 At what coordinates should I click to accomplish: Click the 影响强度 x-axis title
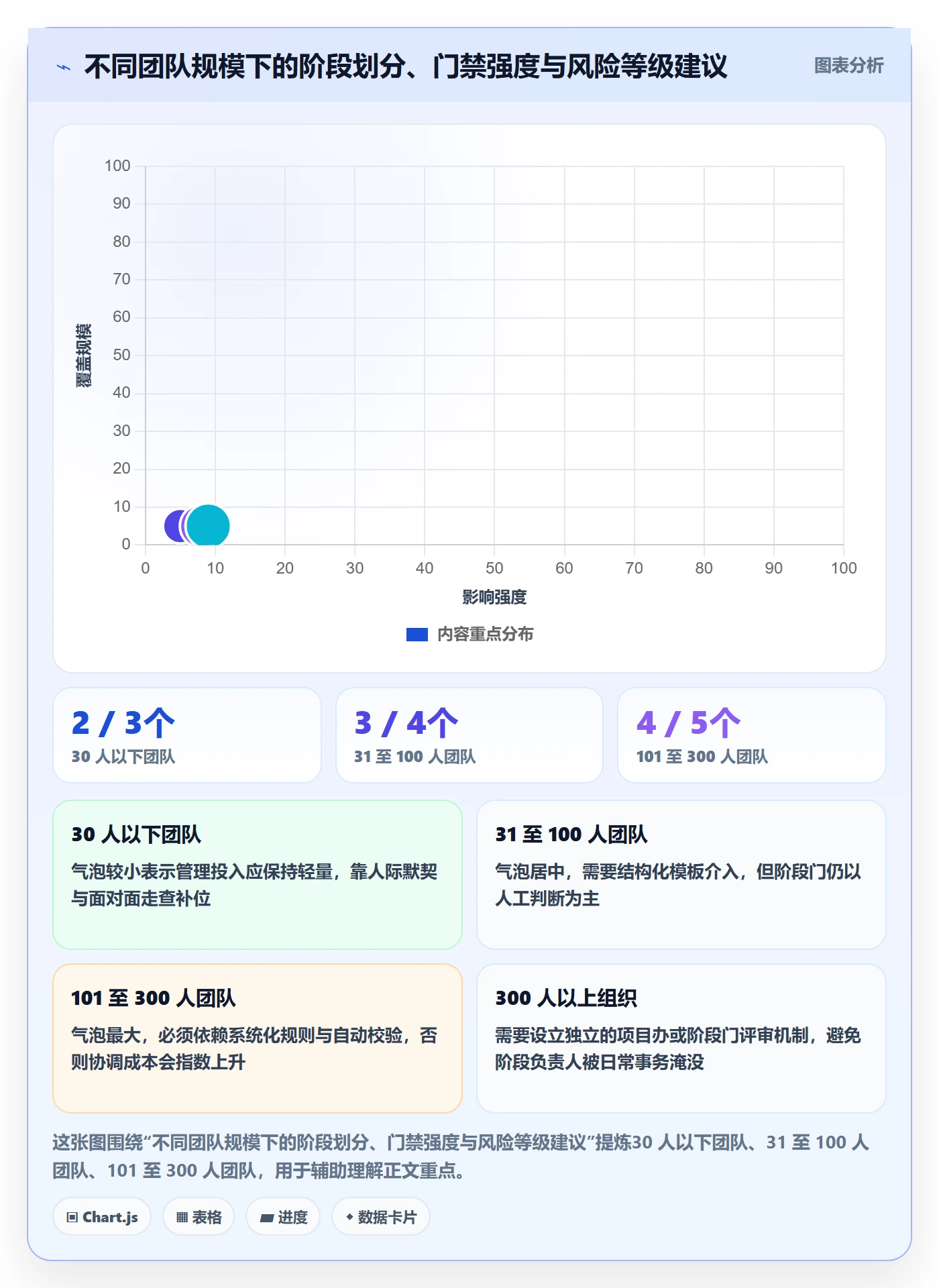tap(494, 597)
